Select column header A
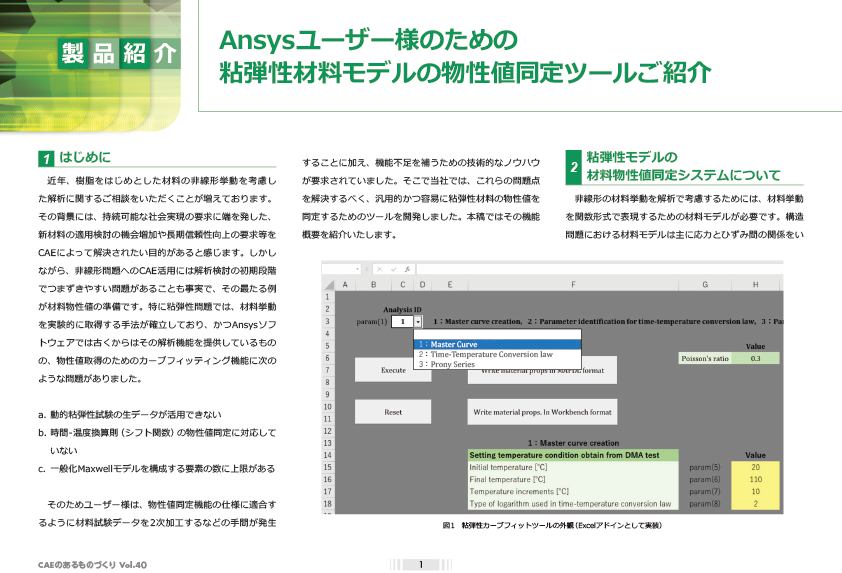Image resolution: width=842 pixels, height=573 pixels. click(345, 285)
